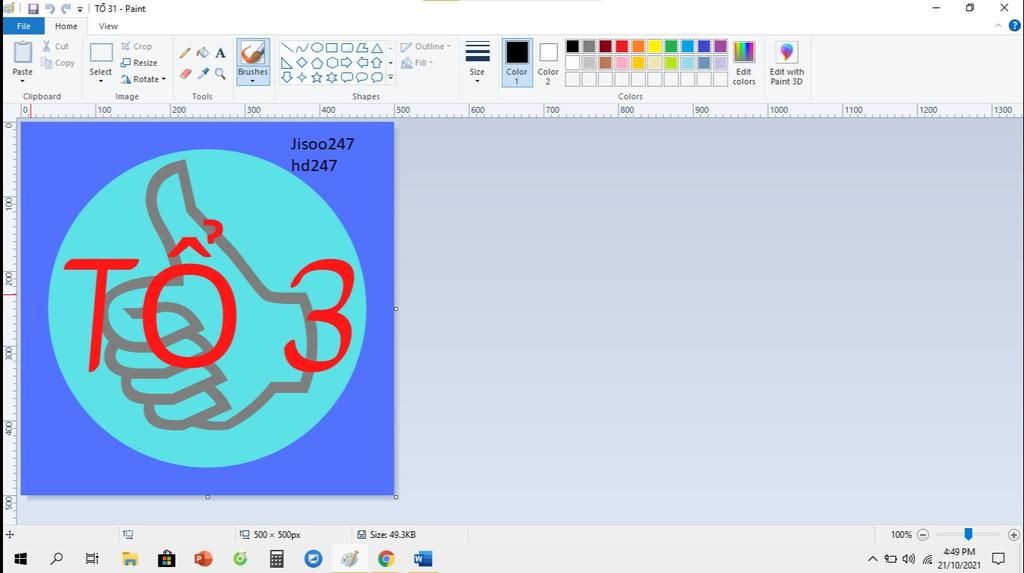Image resolution: width=1024 pixels, height=573 pixels.
Task: Activate the Color 1 selector
Action: (x=517, y=63)
